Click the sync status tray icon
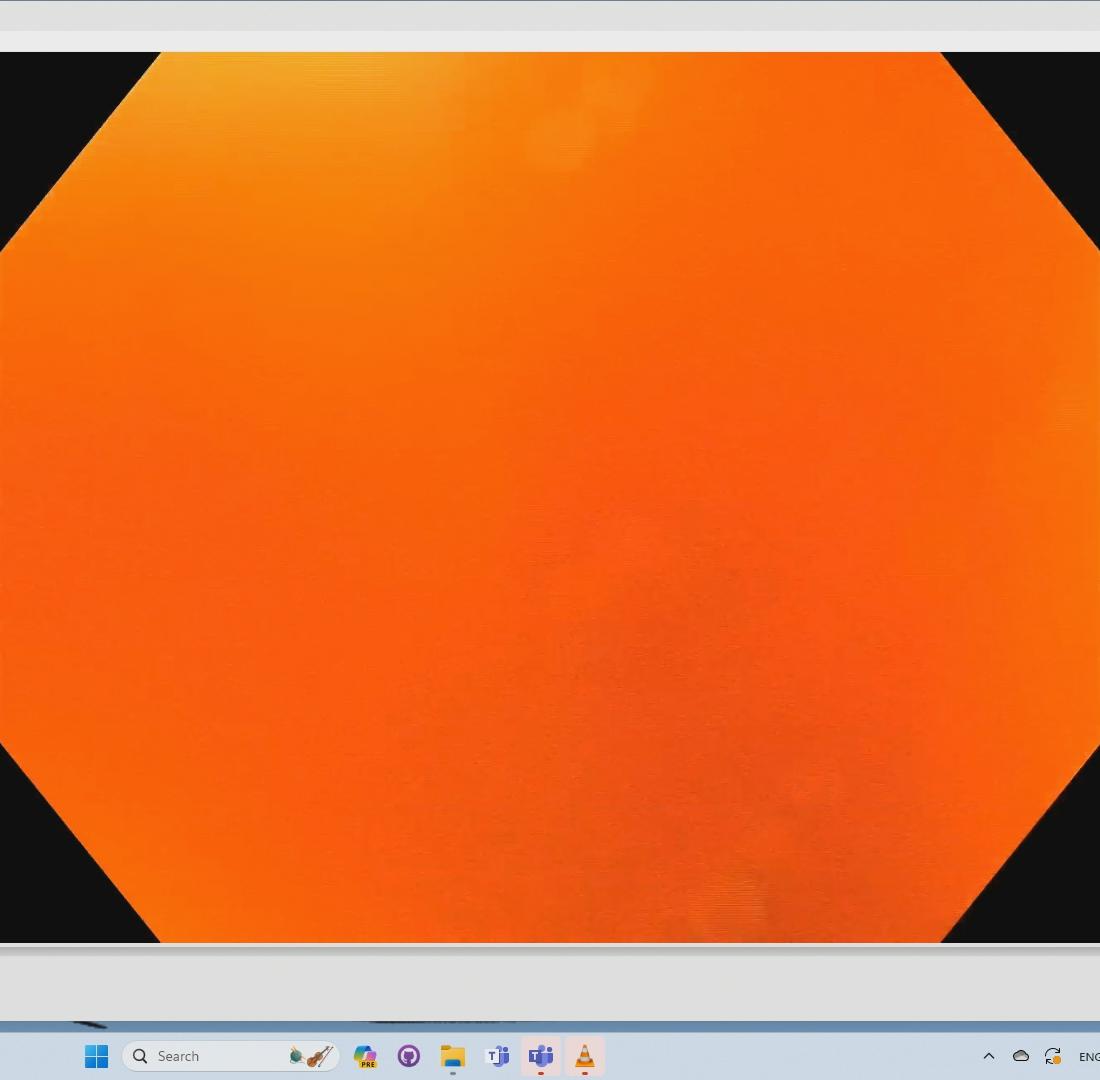The width and height of the screenshot is (1100, 1080). click(x=1052, y=1056)
